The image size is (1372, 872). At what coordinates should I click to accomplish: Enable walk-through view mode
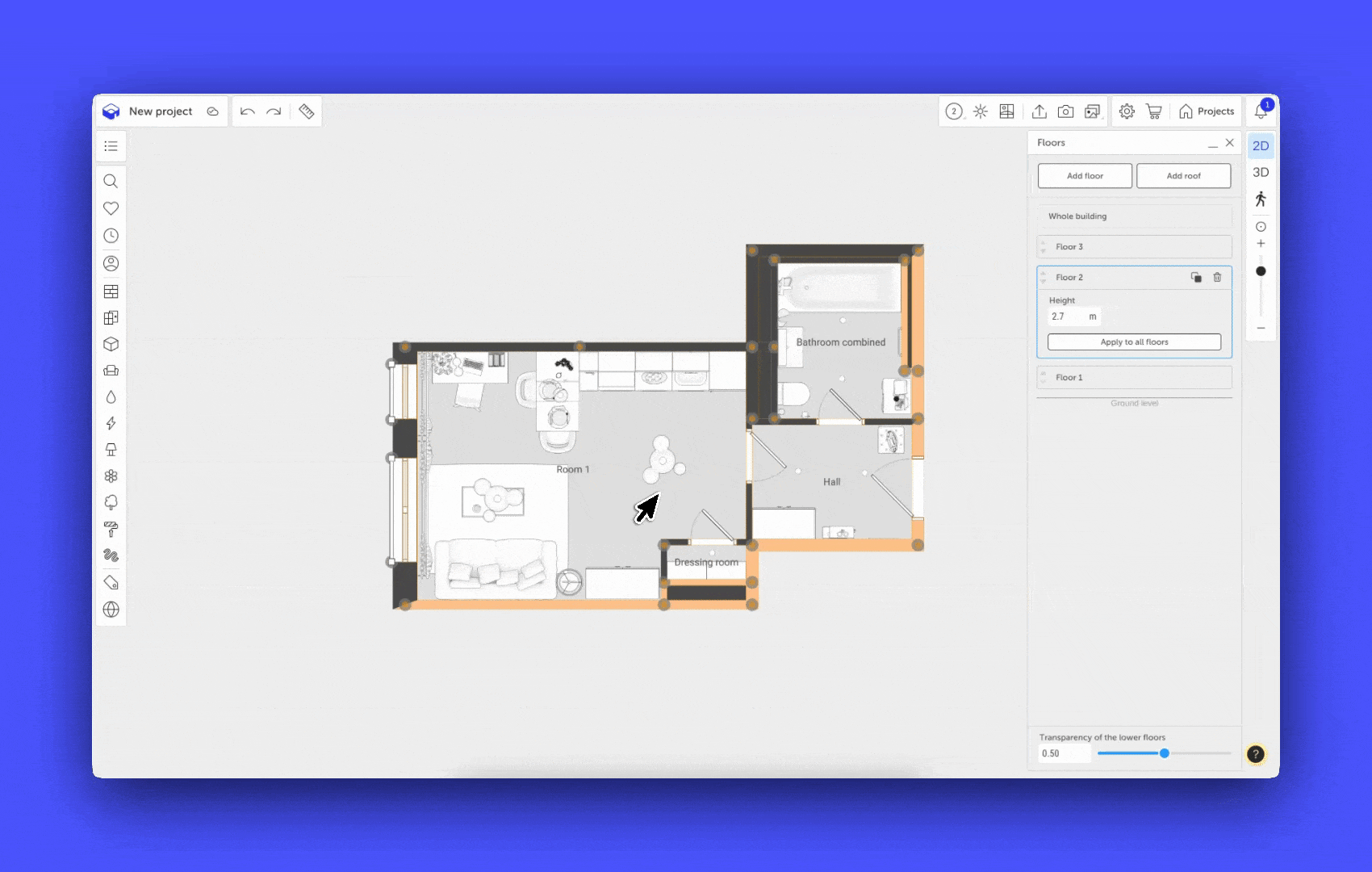pyautogui.click(x=1261, y=199)
